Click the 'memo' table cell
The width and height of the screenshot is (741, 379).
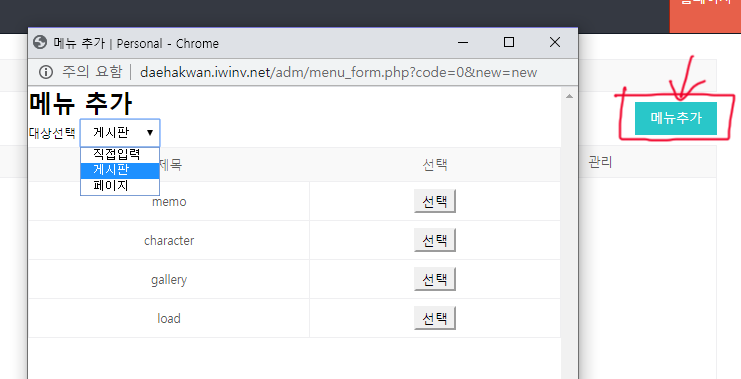coord(169,201)
